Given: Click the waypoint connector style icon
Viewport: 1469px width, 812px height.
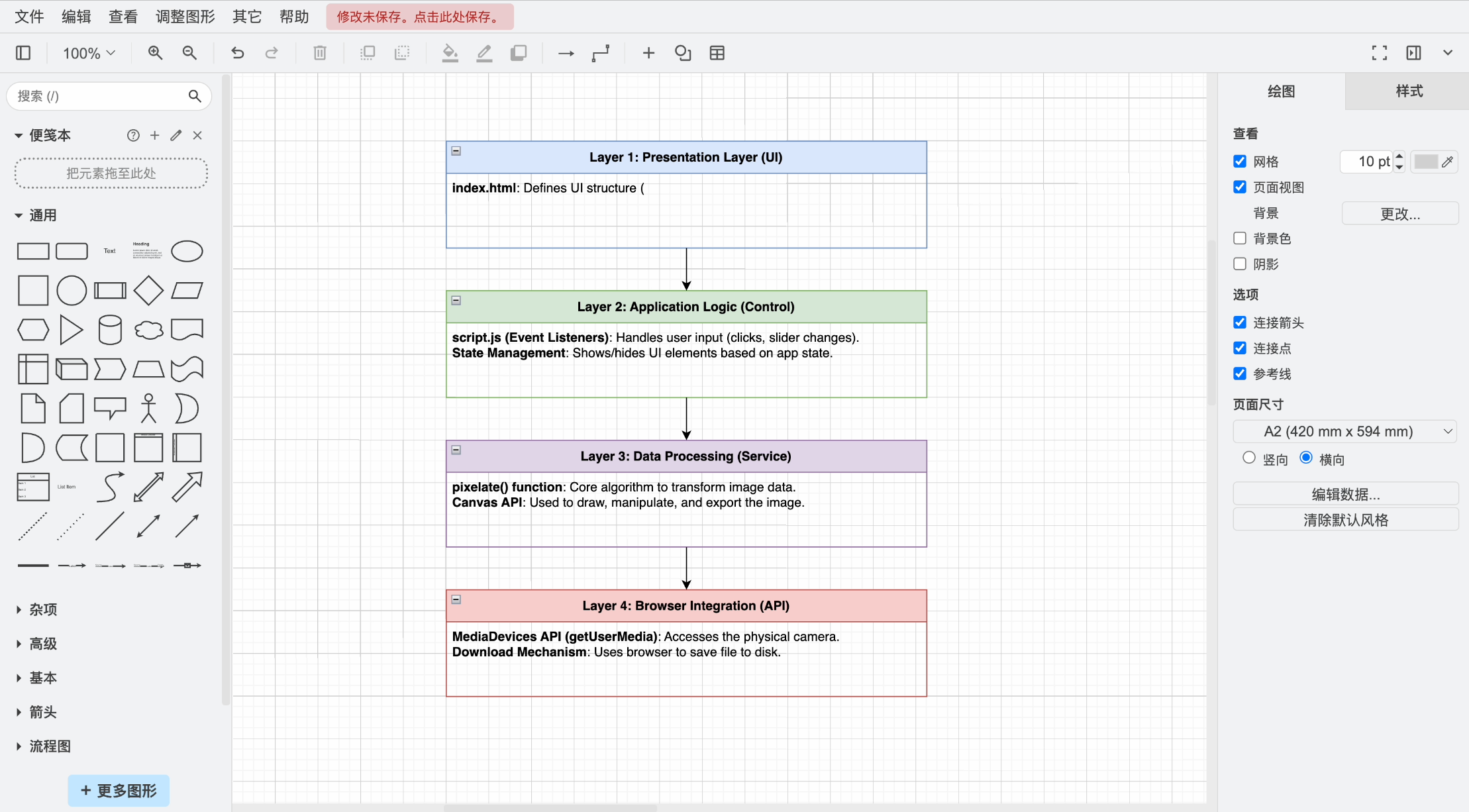Looking at the screenshot, I should [600, 53].
